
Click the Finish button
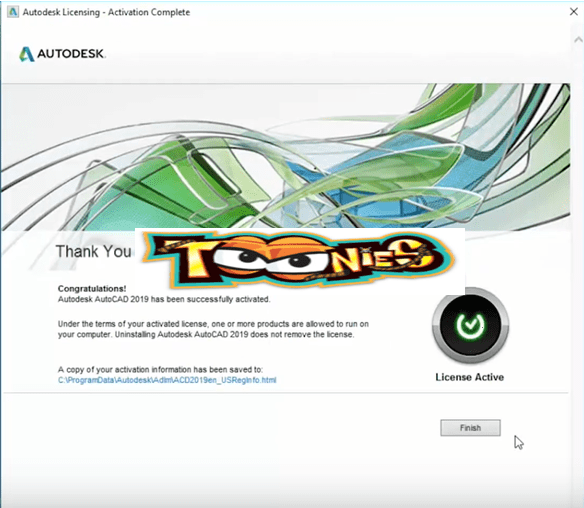point(470,428)
